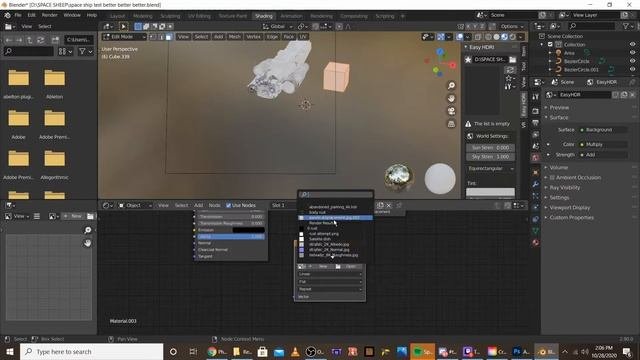Select Render Result in the image list
Viewport: 640px width, 360px height.
pyautogui.click(x=322, y=223)
